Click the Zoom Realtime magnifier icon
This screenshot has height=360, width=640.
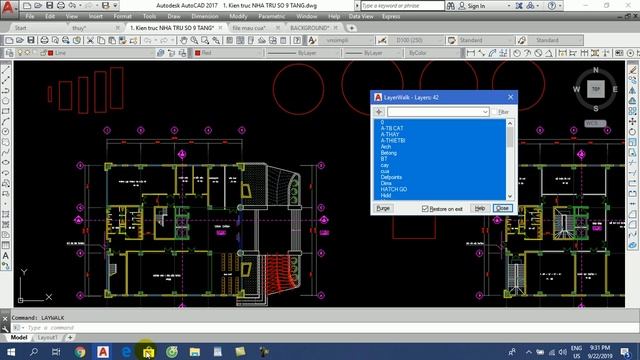click(194, 40)
